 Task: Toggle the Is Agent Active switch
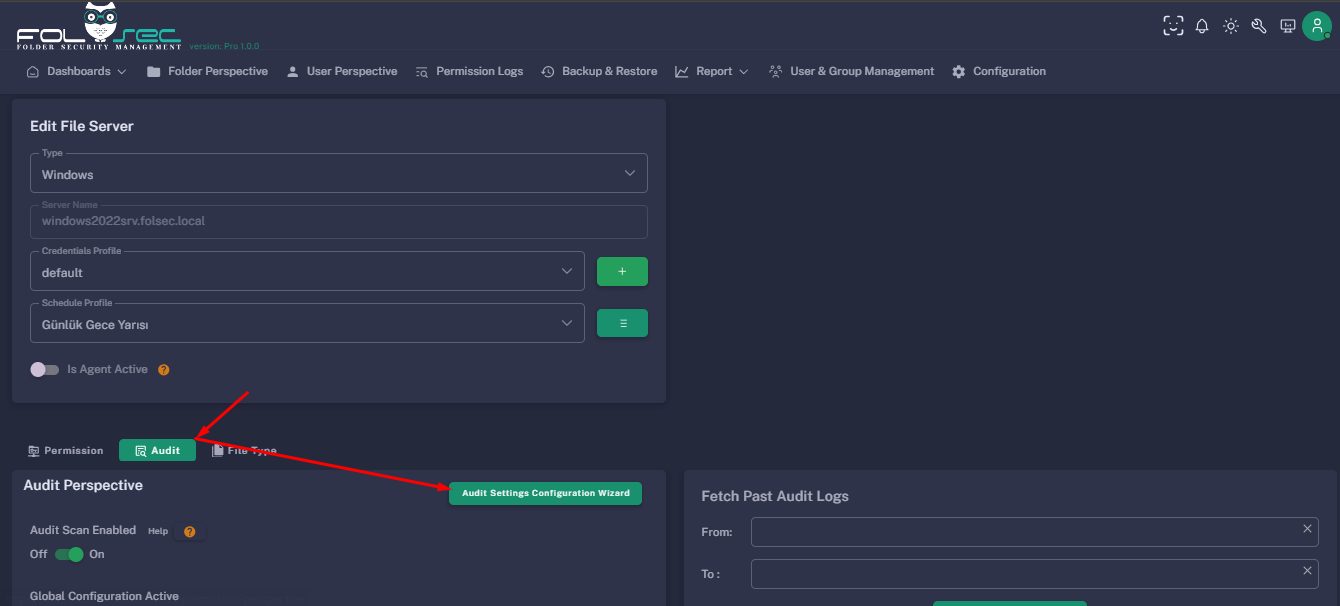coord(45,370)
